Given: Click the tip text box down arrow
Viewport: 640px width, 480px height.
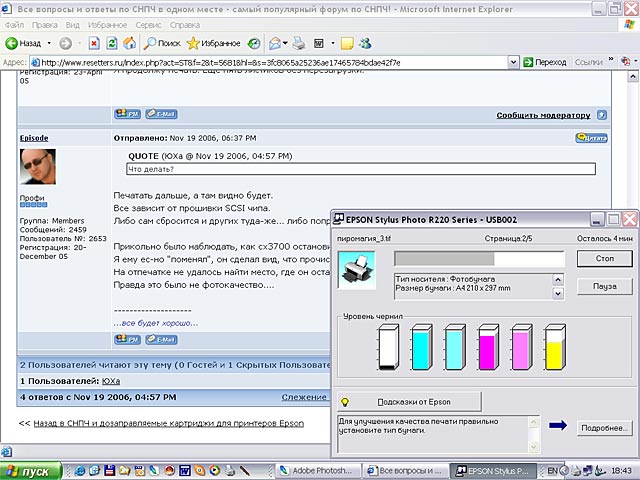Looking at the screenshot, I should [x=533, y=447].
